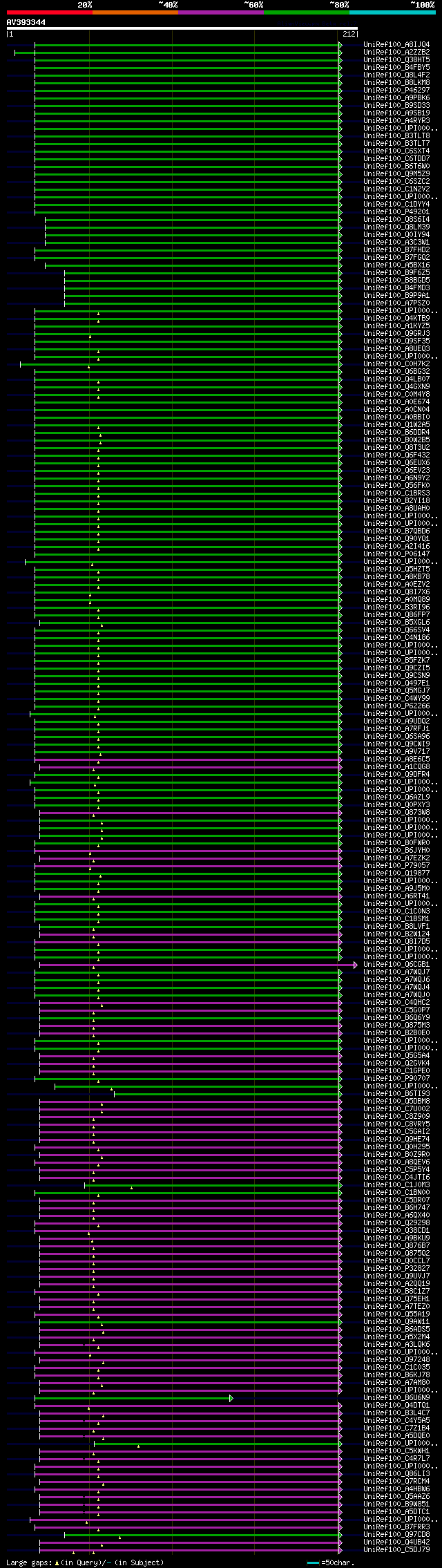Select the UniRef100_Q8L4F2 label
Viewport: 442px width, 1568px height.
396,75
